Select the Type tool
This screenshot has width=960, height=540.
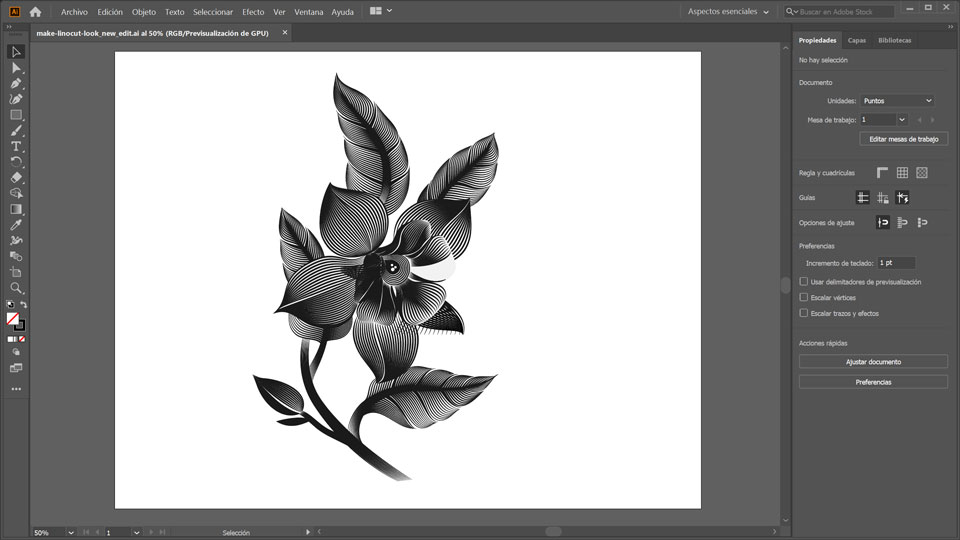[16, 146]
